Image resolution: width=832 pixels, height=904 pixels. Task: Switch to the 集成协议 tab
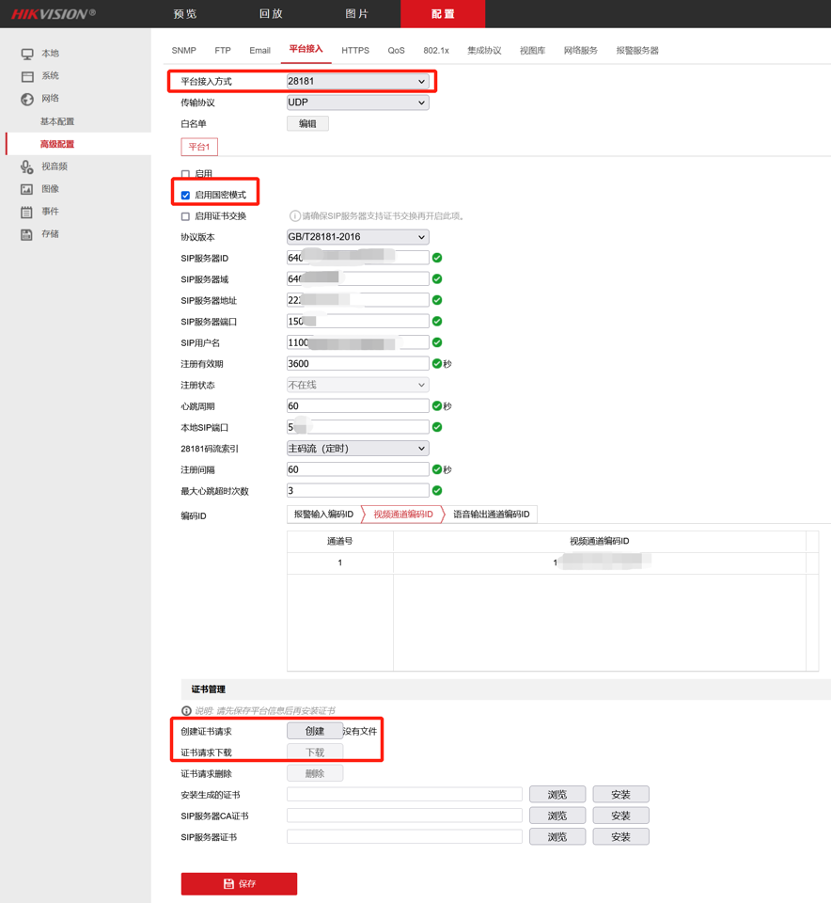click(484, 51)
